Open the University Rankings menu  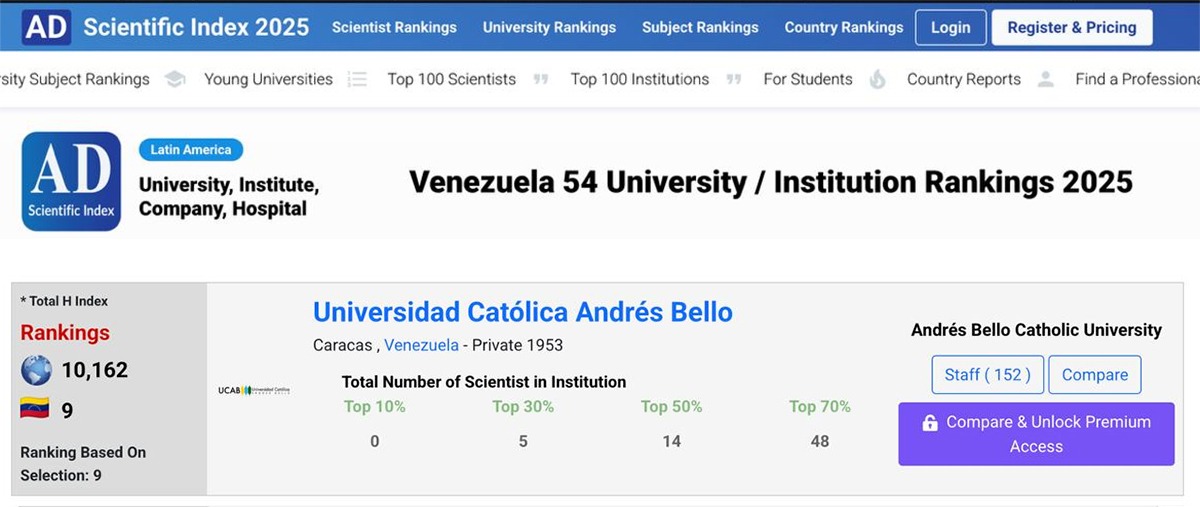tap(549, 27)
